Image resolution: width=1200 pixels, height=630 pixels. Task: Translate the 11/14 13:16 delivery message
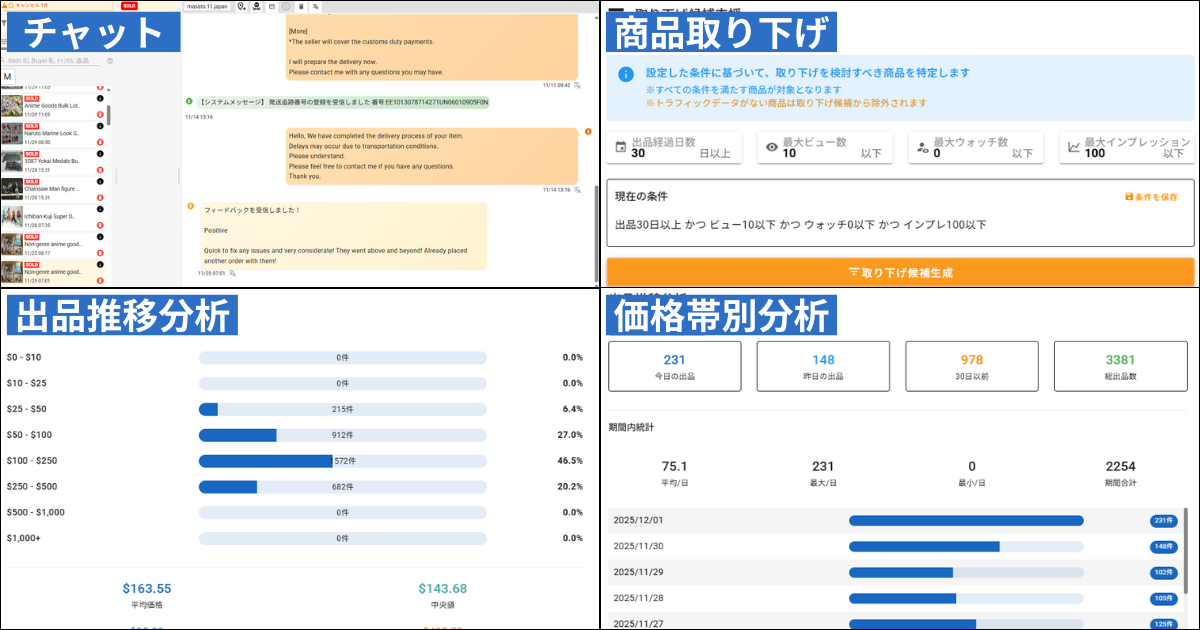click(578, 189)
